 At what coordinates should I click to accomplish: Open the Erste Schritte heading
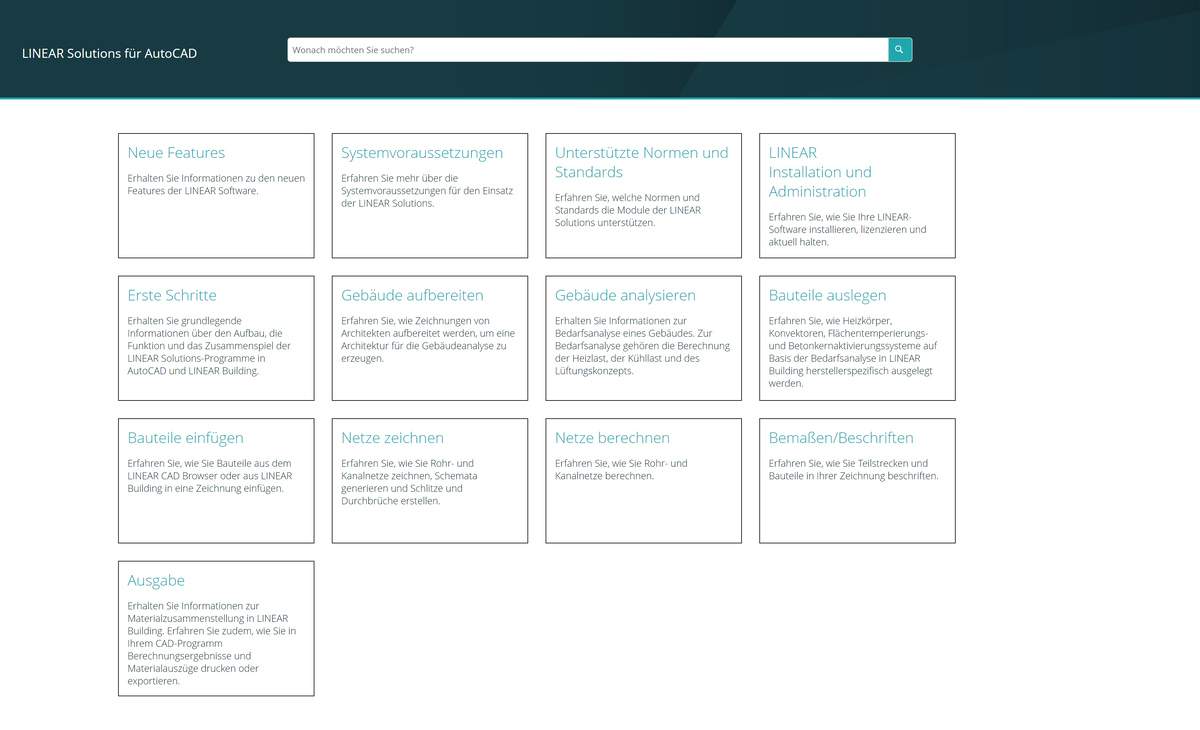point(172,295)
